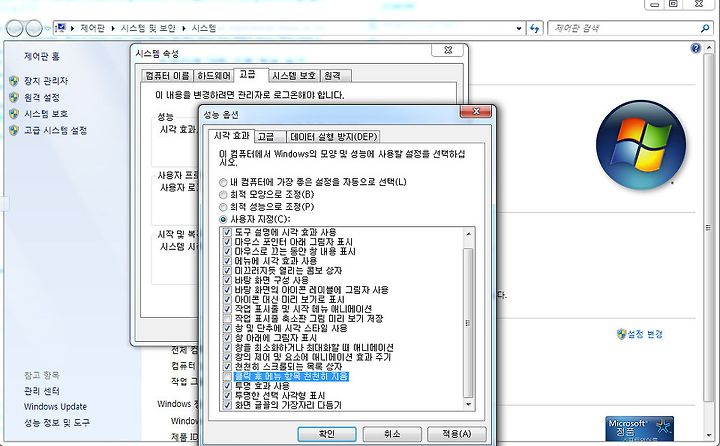Open 제어판 홈 link
This screenshot has width=720, height=446.
pyautogui.click(x=42, y=56)
